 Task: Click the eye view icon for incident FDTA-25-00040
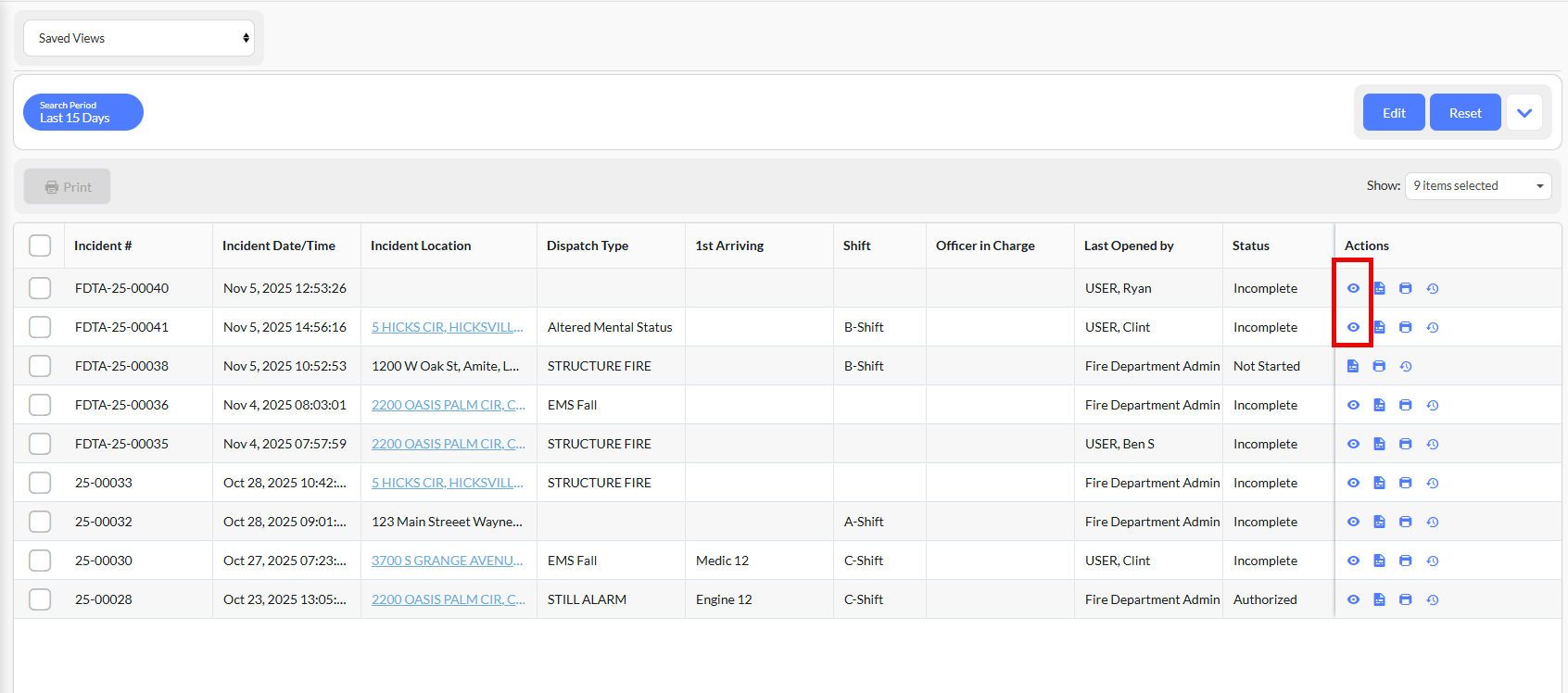click(1353, 288)
